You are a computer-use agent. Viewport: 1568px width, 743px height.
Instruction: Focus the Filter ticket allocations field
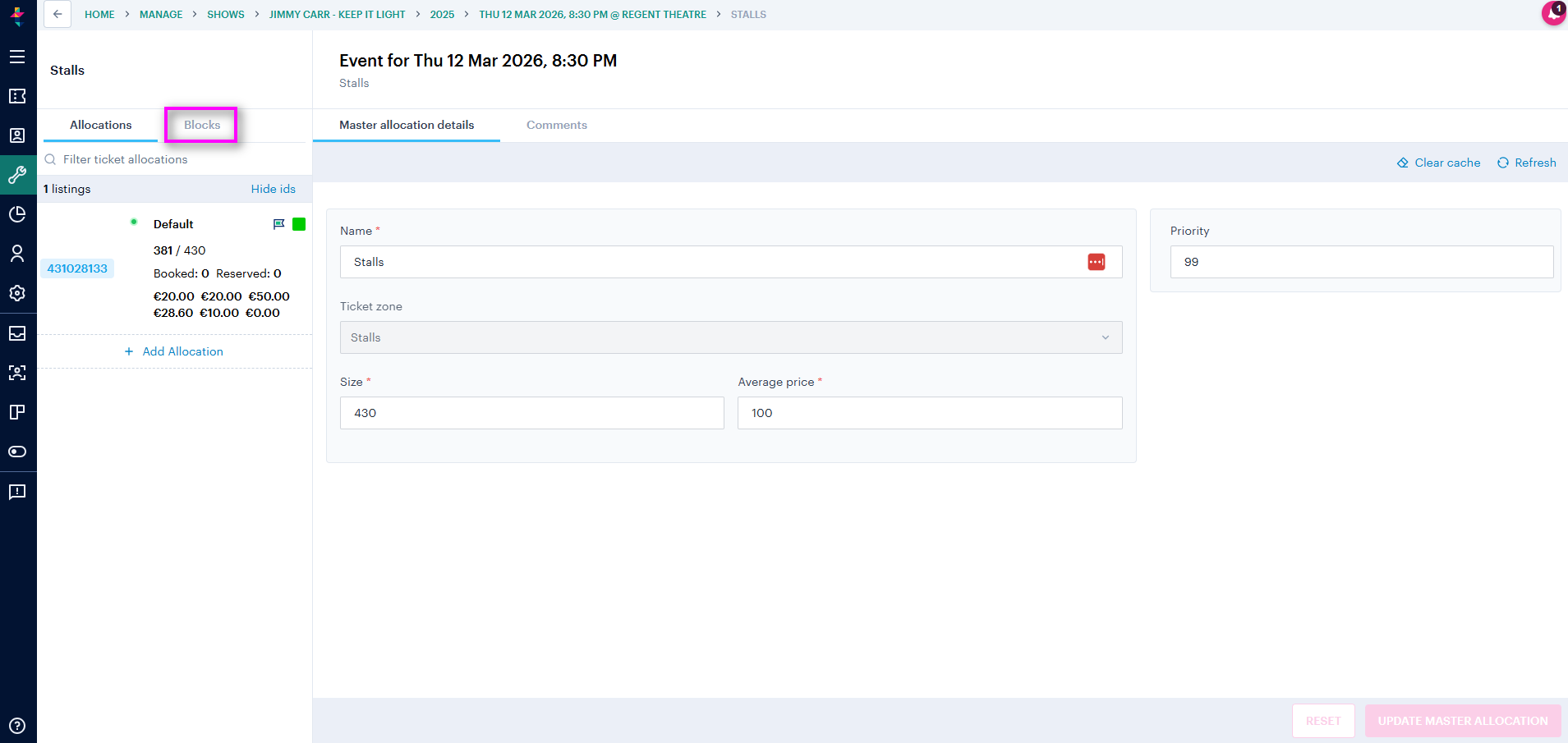[174, 159]
